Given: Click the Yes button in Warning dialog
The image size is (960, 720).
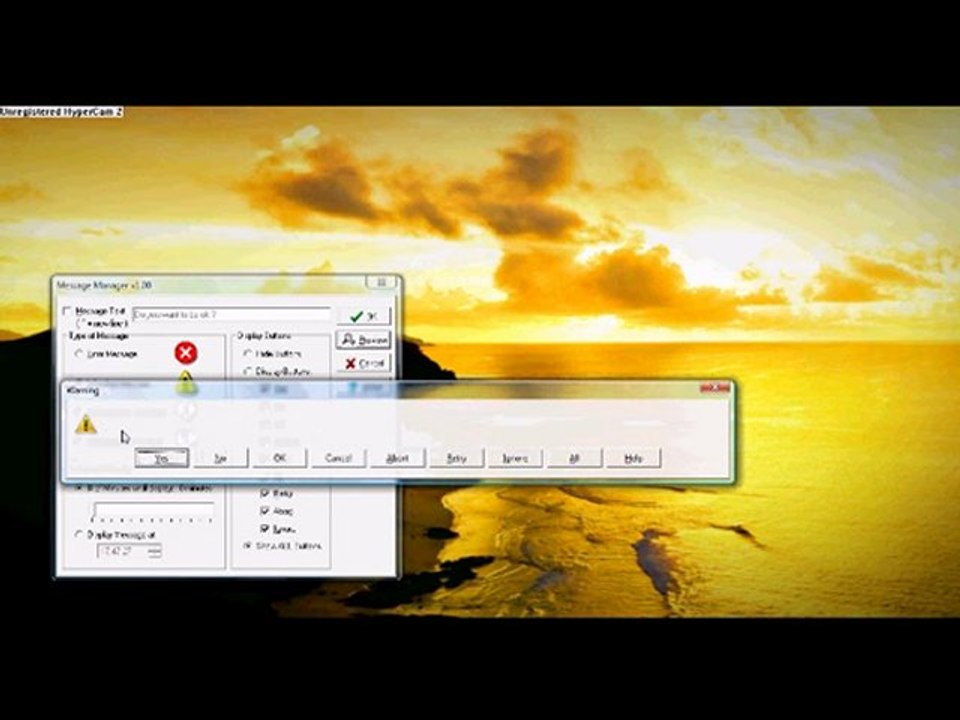Looking at the screenshot, I should pos(162,458).
